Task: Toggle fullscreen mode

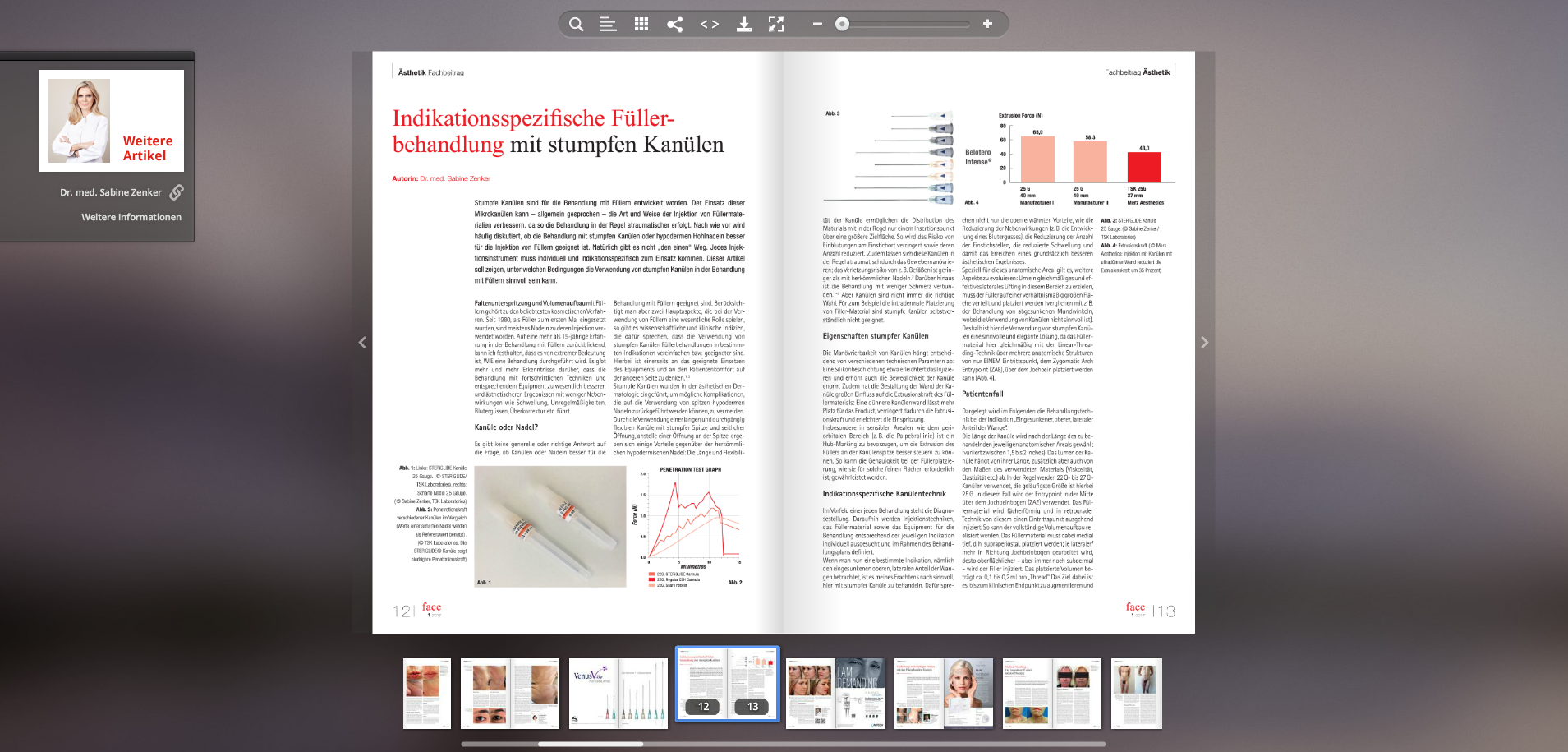Action: tap(776, 25)
